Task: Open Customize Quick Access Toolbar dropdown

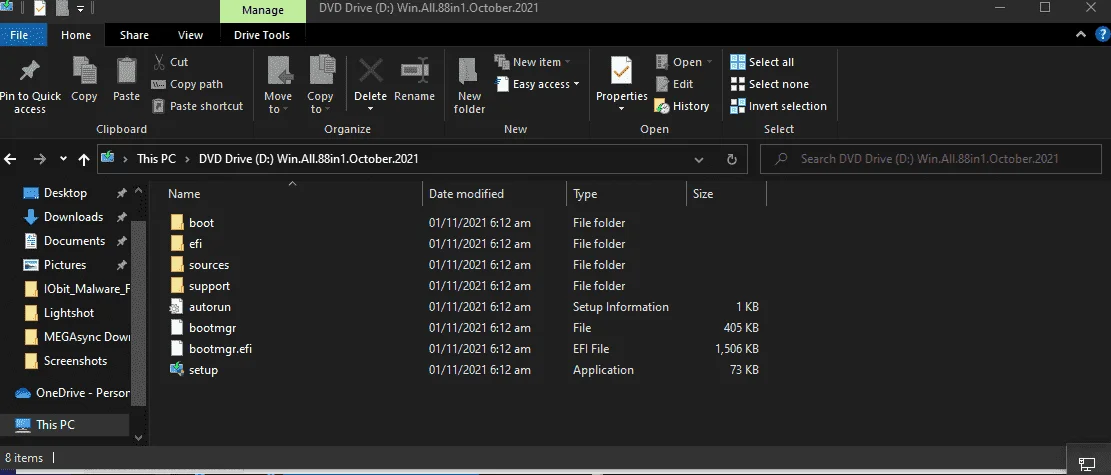Action: point(80,9)
